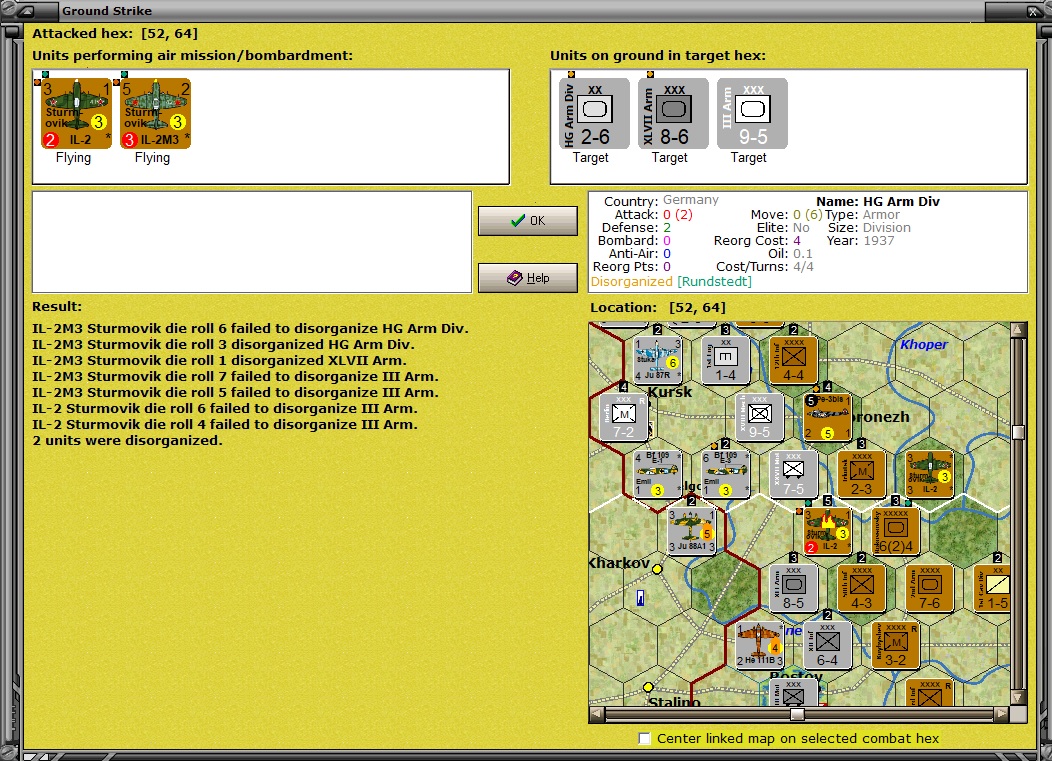Click the map horizontal scrollbar right arrow
Screen dimensions: 1052x761
1002,714
